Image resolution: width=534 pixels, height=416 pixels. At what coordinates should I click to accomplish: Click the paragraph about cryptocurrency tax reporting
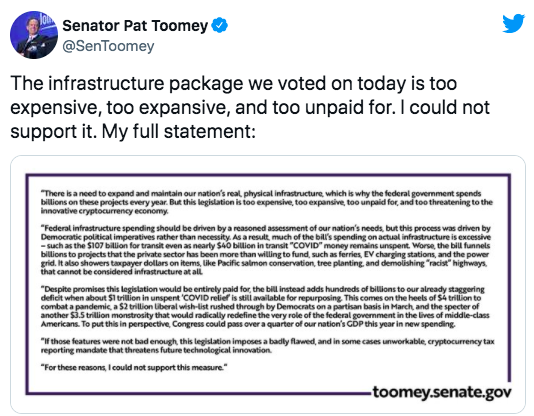[x=267, y=346]
